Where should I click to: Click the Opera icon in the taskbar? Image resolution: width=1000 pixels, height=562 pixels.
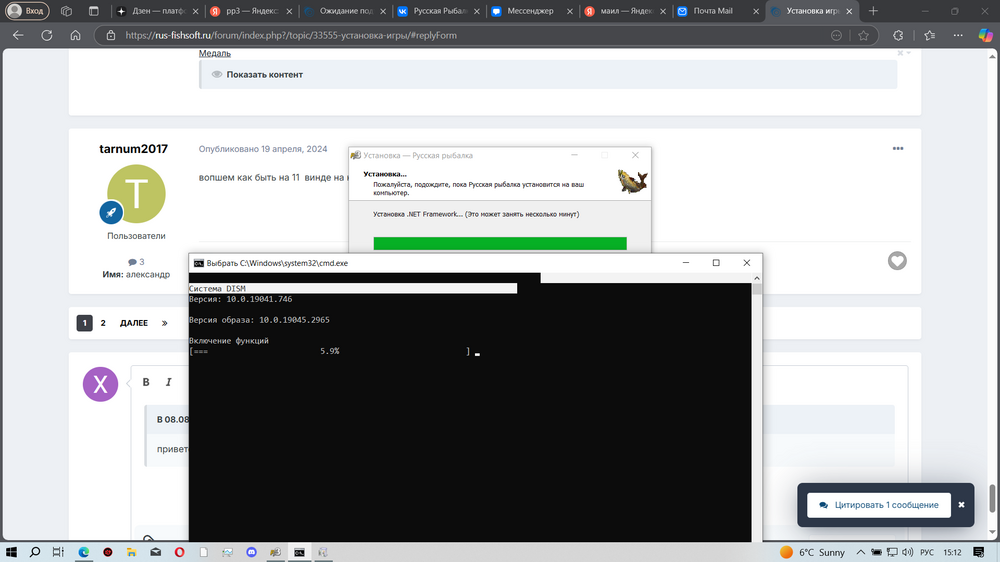179,552
